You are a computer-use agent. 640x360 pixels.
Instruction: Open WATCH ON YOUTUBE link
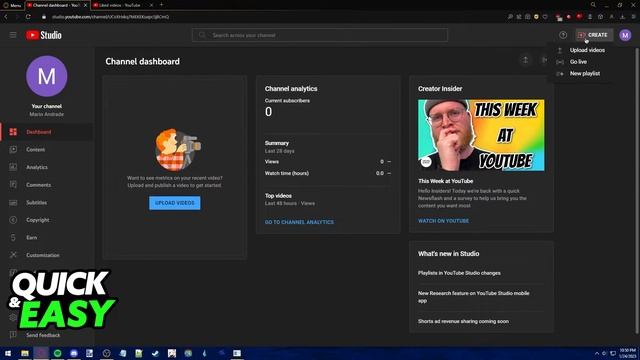[443, 221]
